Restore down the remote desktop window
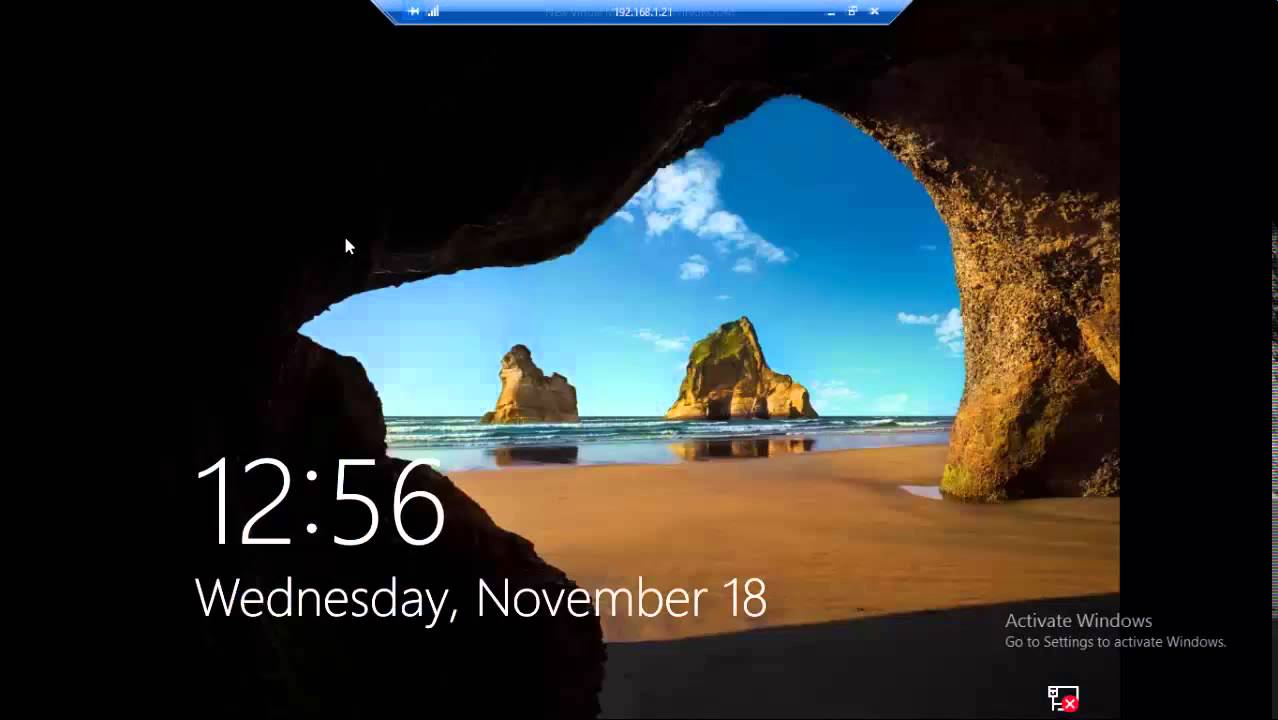1278x720 pixels. click(x=853, y=12)
